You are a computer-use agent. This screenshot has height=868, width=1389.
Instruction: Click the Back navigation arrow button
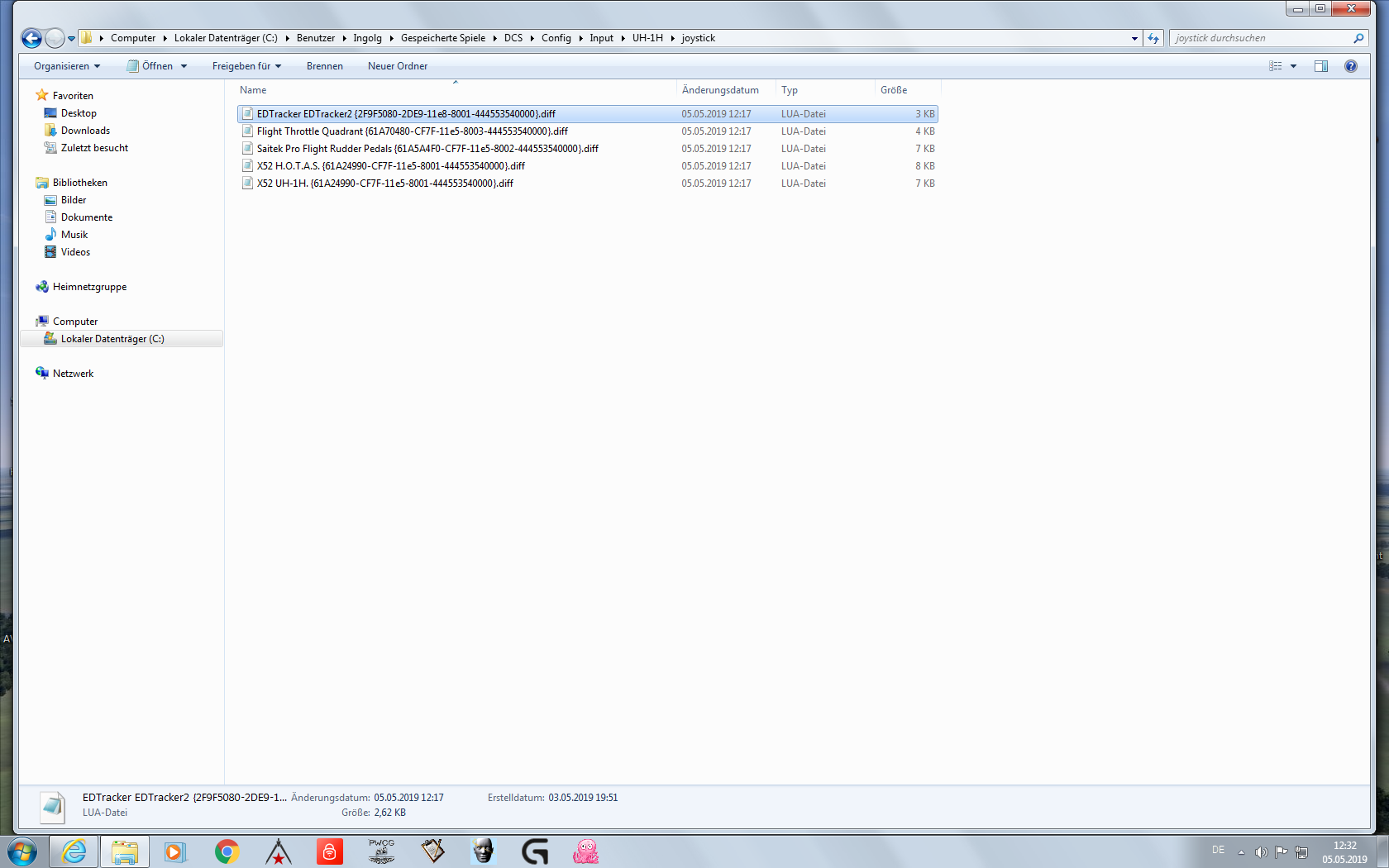click(x=31, y=38)
